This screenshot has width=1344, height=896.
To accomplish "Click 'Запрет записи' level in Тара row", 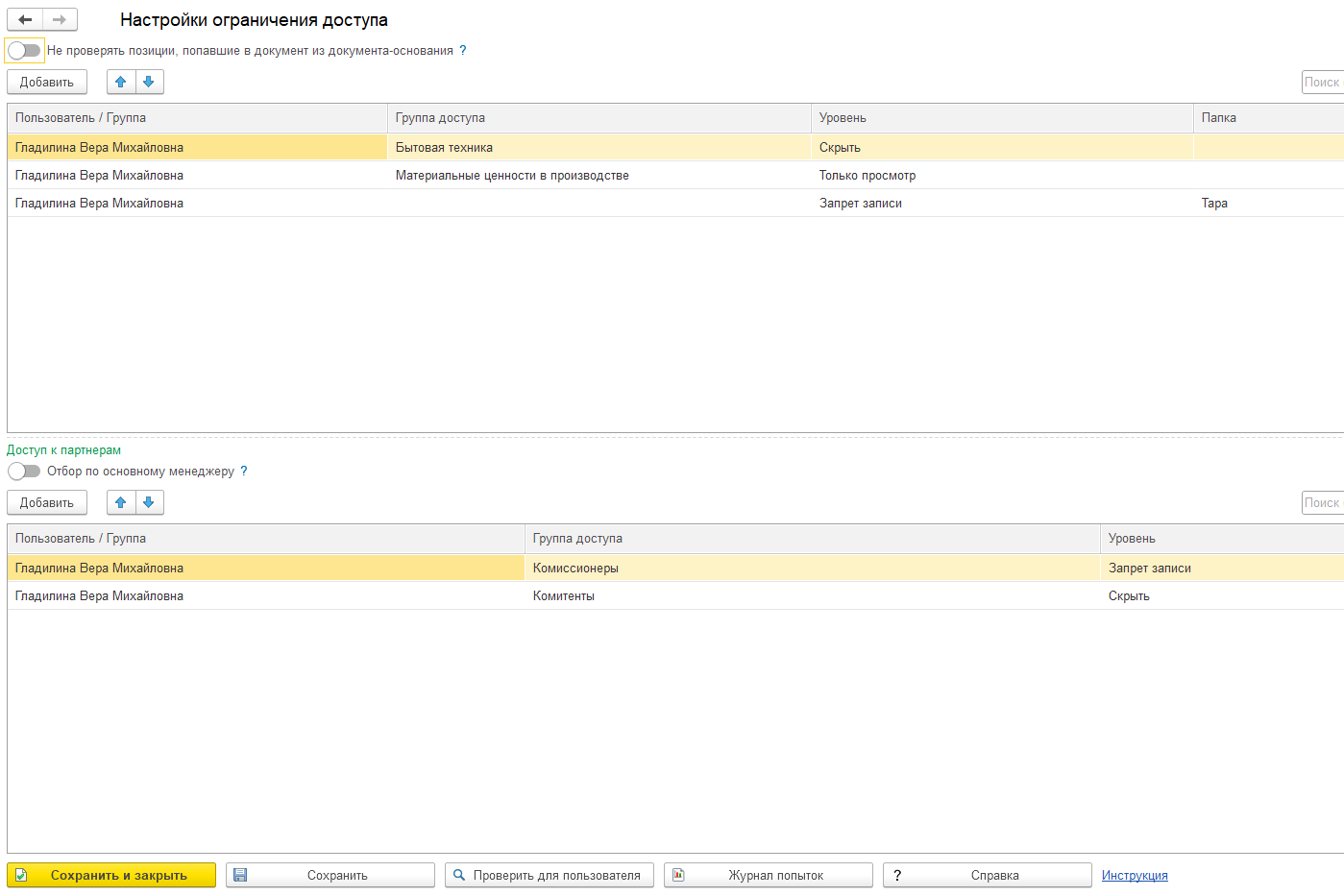I will tap(1002, 203).
